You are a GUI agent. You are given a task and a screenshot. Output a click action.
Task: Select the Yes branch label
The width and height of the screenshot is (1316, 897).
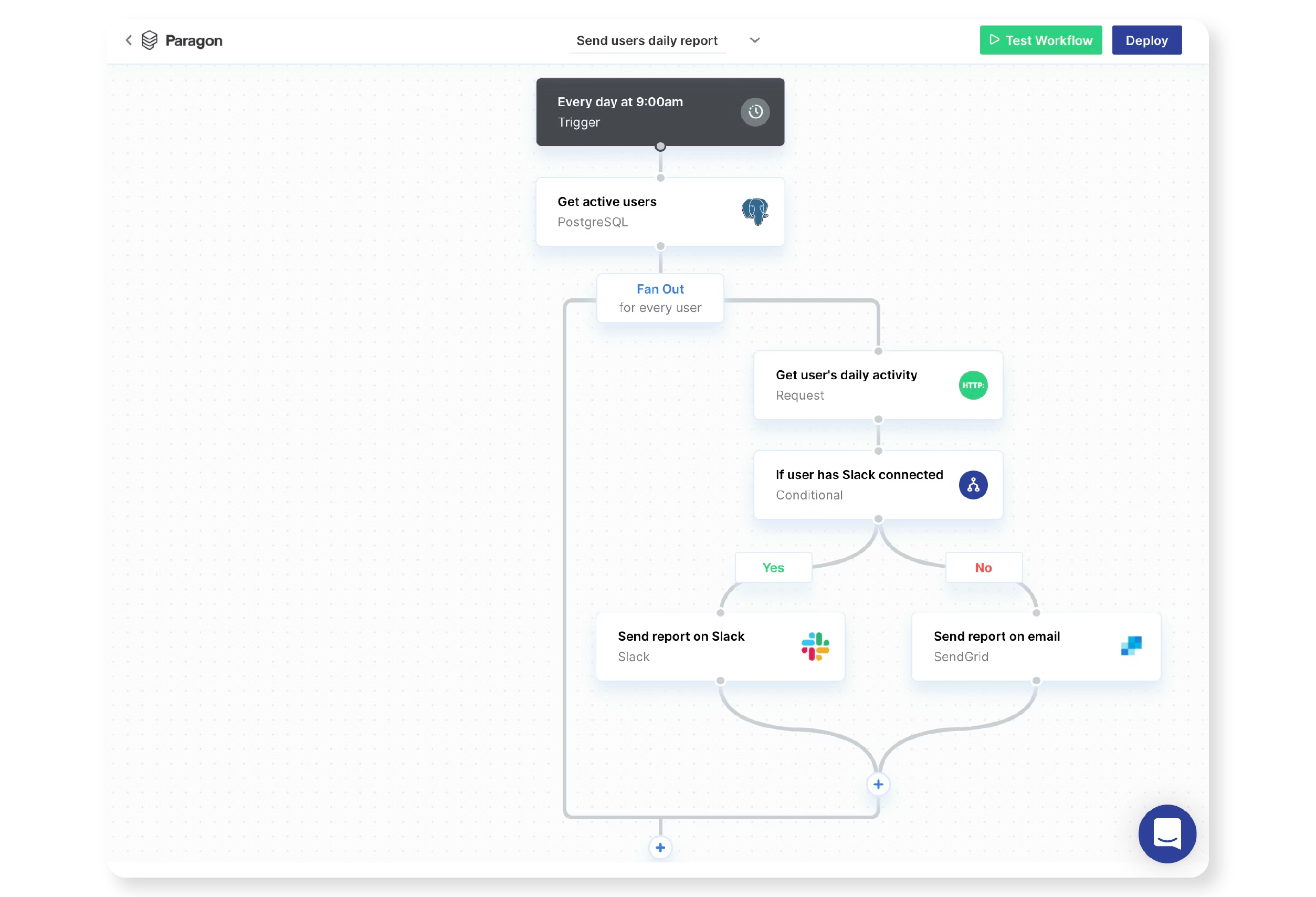coord(773,567)
